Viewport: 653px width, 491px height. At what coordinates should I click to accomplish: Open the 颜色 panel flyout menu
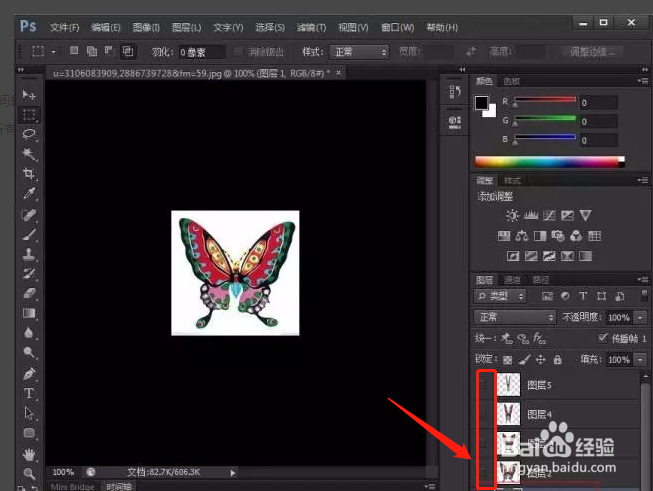click(x=643, y=81)
